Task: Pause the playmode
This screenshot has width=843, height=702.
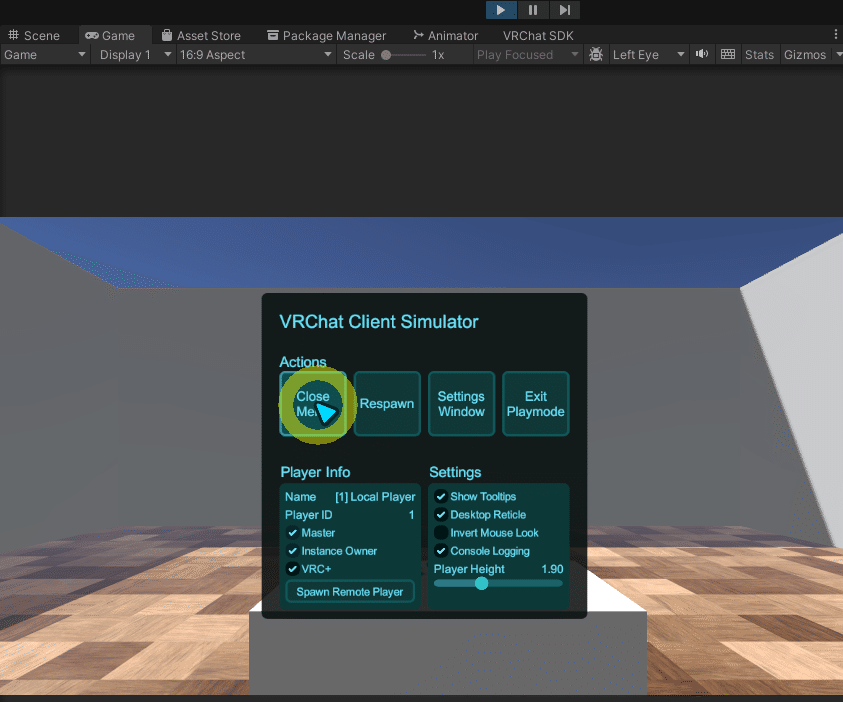Action: pos(533,10)
